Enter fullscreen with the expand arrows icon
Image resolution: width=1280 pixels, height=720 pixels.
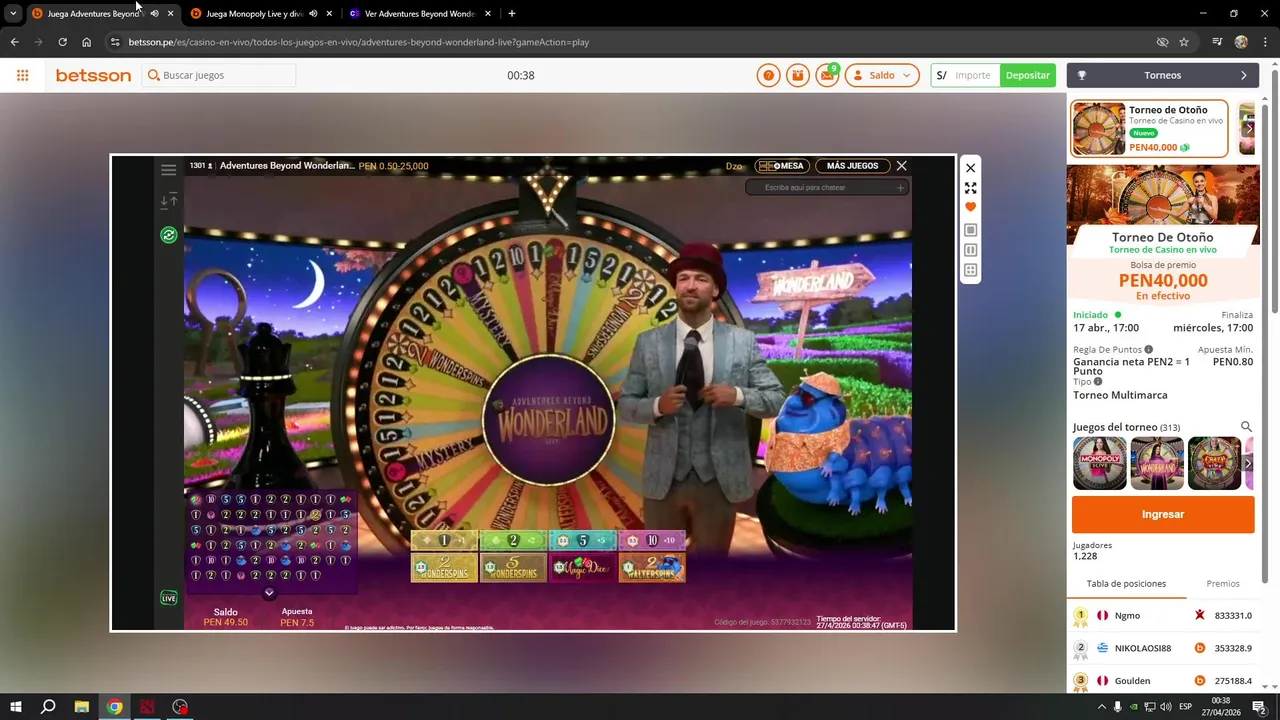[970, 188]
